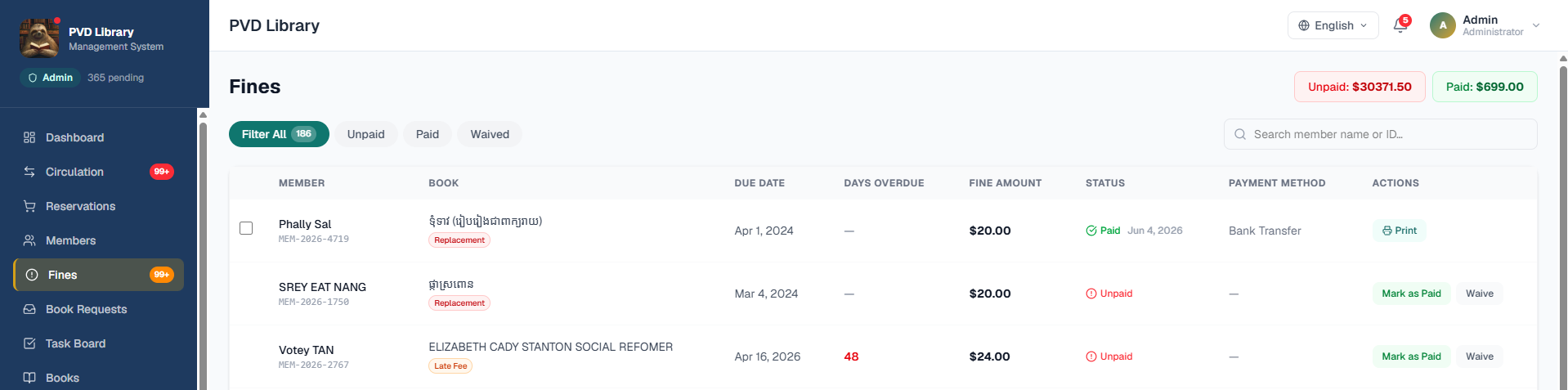This screenshot has width=1568, height=390.
Task: Tick the checkbox for Phally Sal's fine
Action: 246,228
